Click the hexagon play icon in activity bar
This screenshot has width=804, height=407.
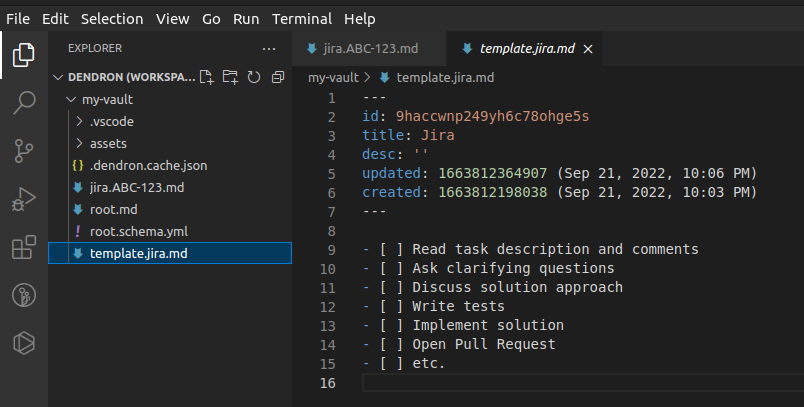tap(24, 343)
